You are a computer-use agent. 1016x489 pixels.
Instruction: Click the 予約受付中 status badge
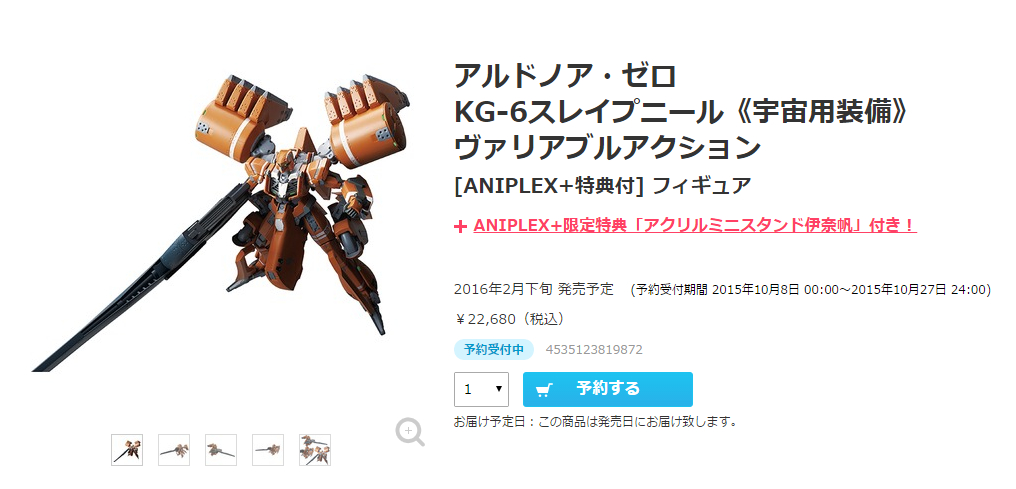494,350
